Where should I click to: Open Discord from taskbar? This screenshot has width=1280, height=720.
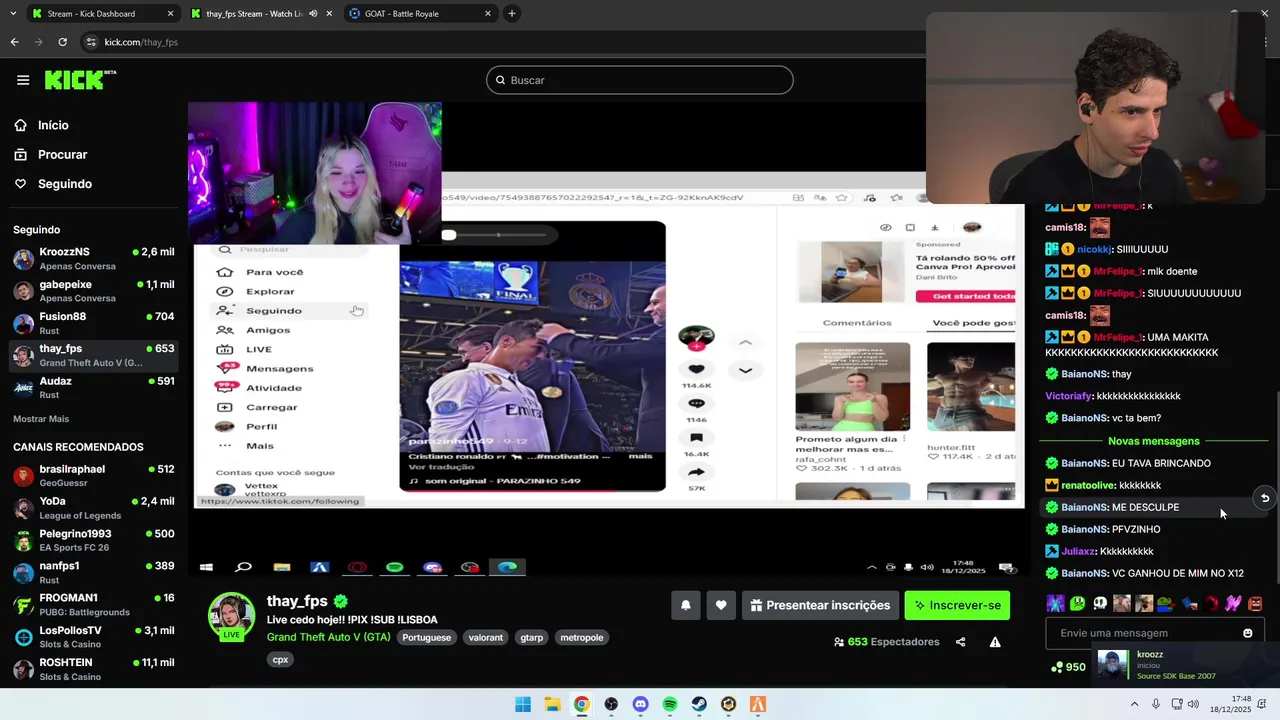pos(640,704)
